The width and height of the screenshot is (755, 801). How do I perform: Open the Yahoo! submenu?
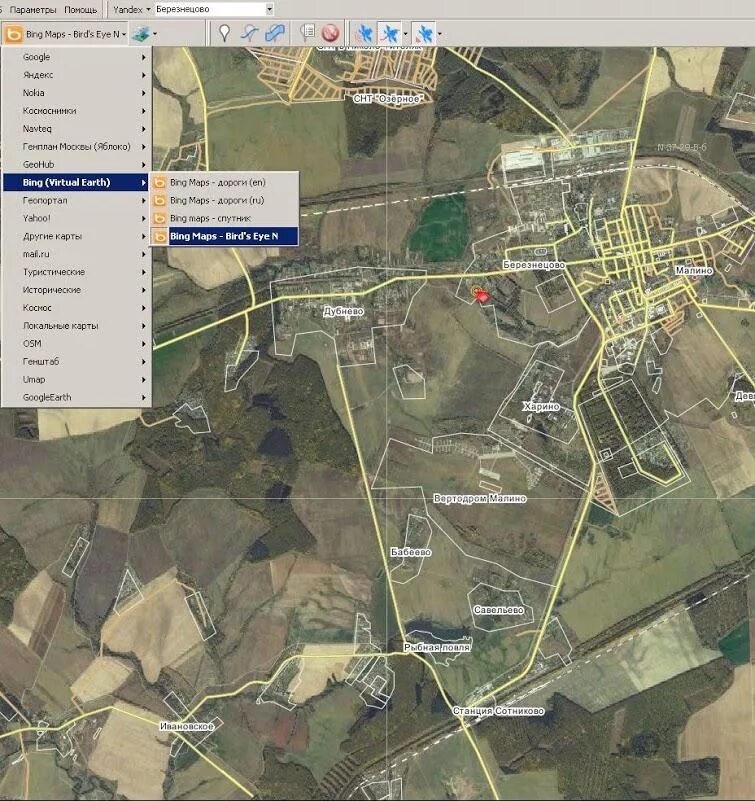pos(77,218)
